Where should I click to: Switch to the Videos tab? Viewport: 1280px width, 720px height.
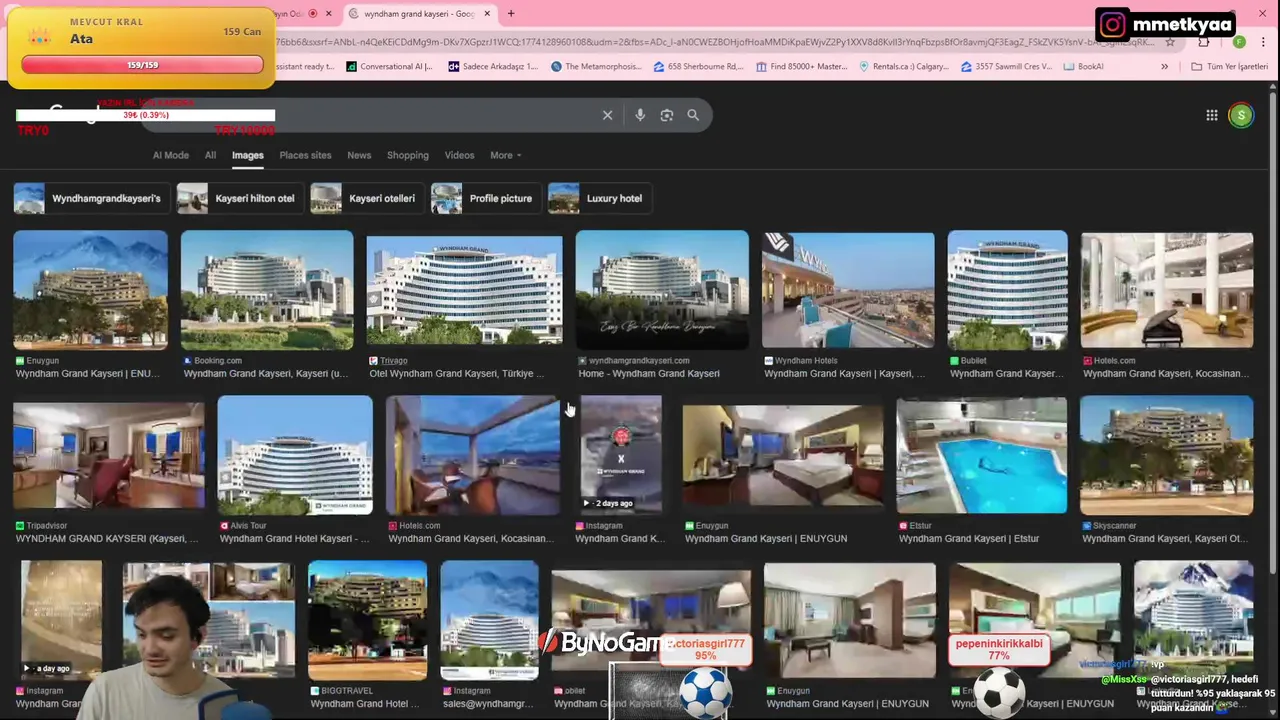coord(459,155)
